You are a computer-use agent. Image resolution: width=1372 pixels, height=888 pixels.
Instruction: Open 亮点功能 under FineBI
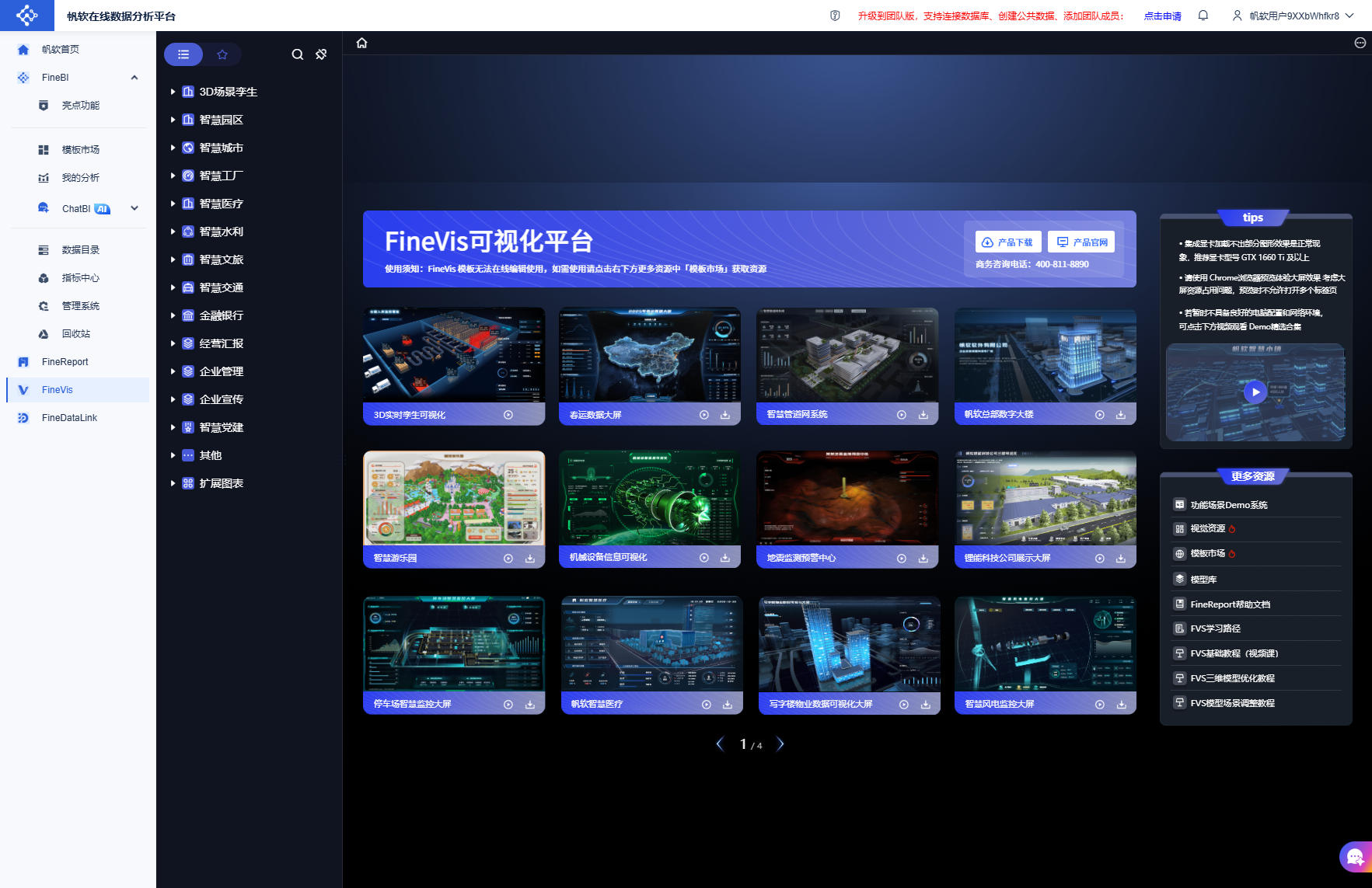tap(79, 106)
